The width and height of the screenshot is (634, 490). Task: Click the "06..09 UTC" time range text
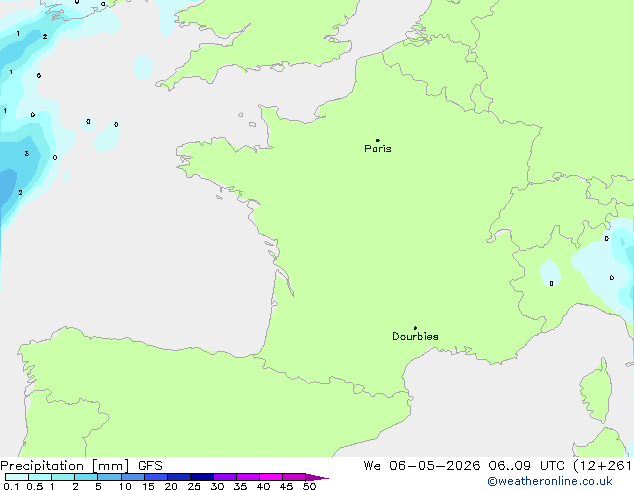526,466
